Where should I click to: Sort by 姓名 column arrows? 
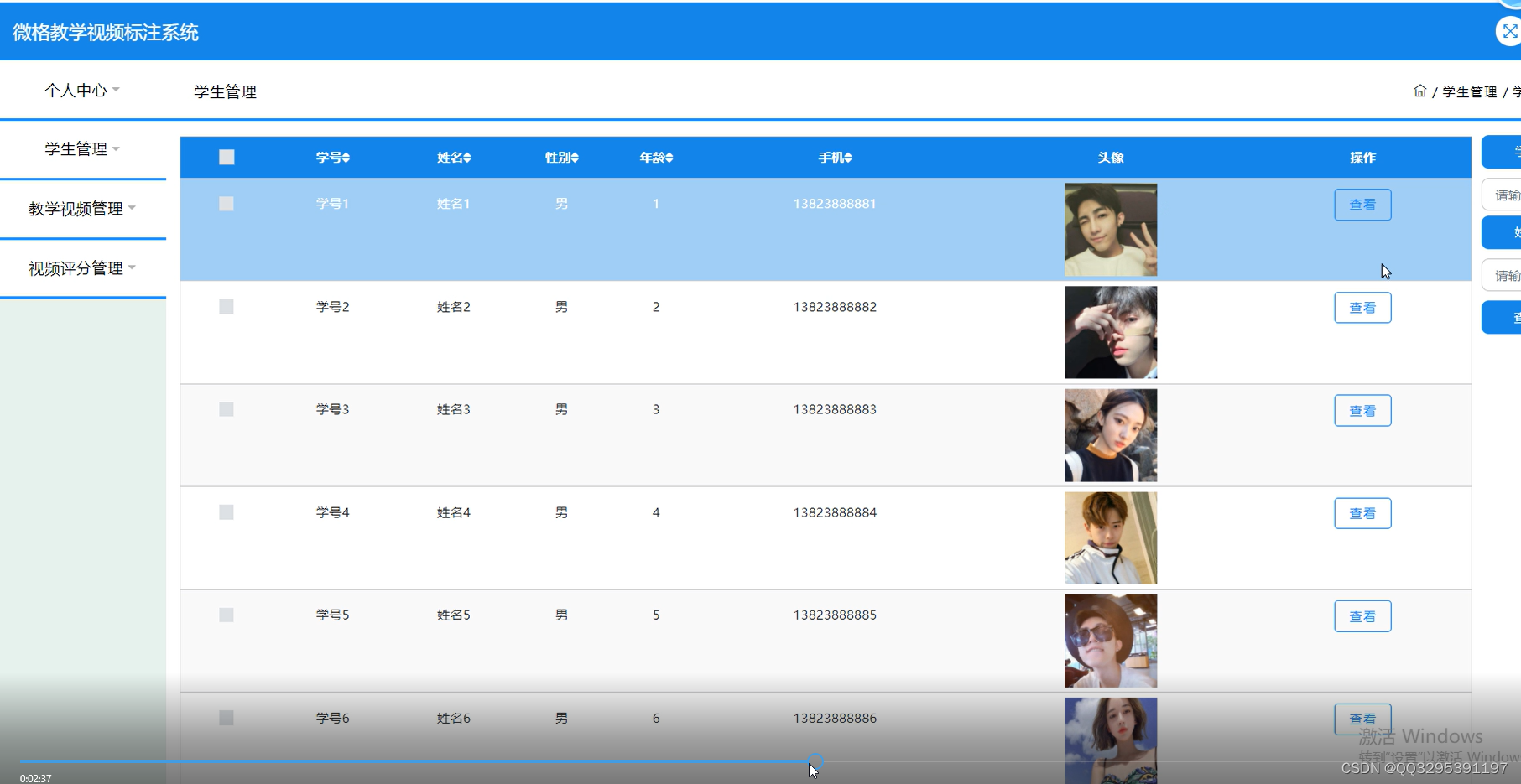467,158
